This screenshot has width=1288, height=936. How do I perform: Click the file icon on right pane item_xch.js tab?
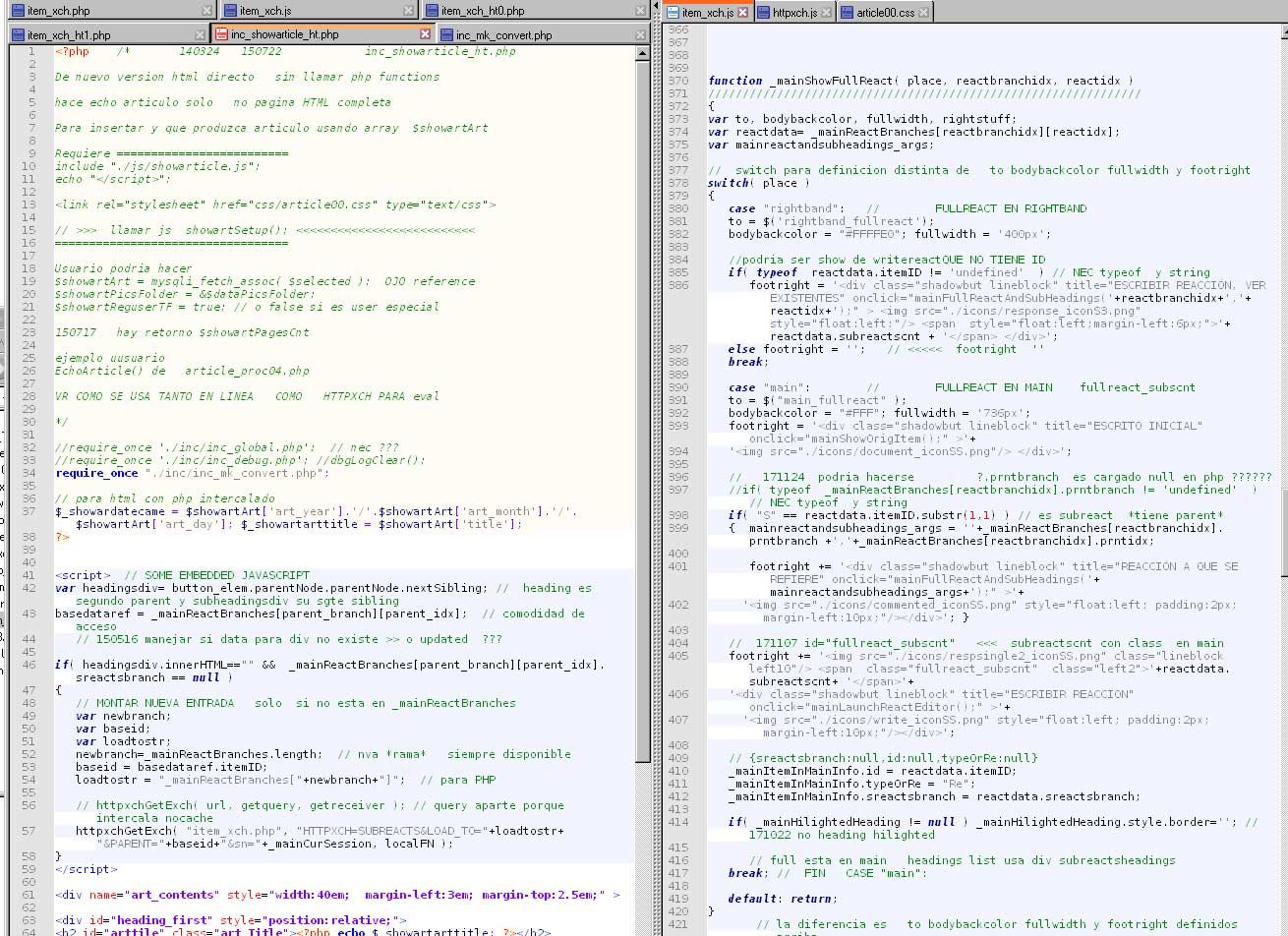673,13
